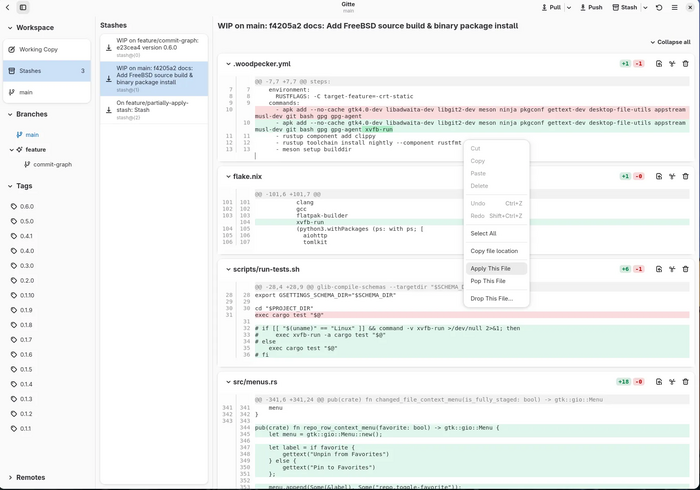This screenshot has width=700, height=490.
Task: Click the apply icon on stash@{1}
Action: point(108,79)
